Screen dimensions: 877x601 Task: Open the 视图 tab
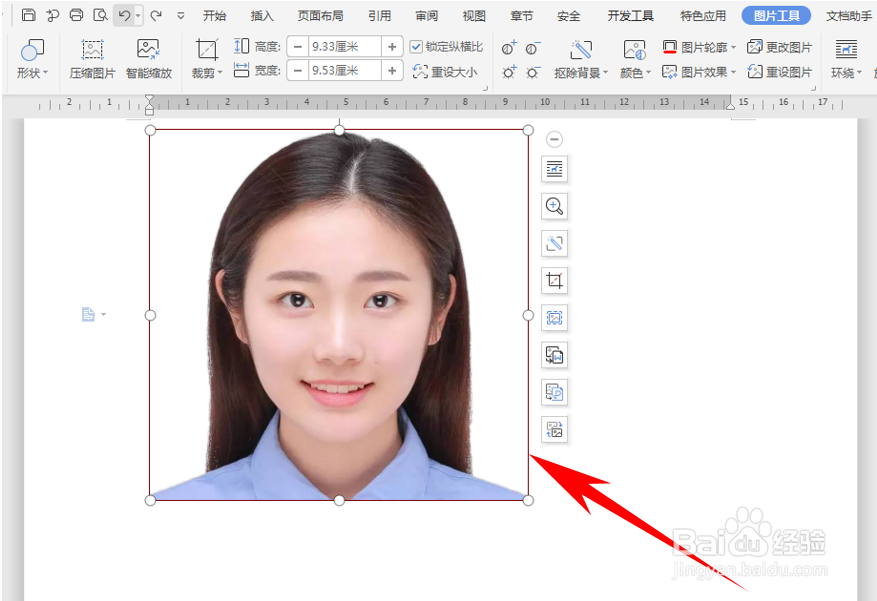point(474,16)
